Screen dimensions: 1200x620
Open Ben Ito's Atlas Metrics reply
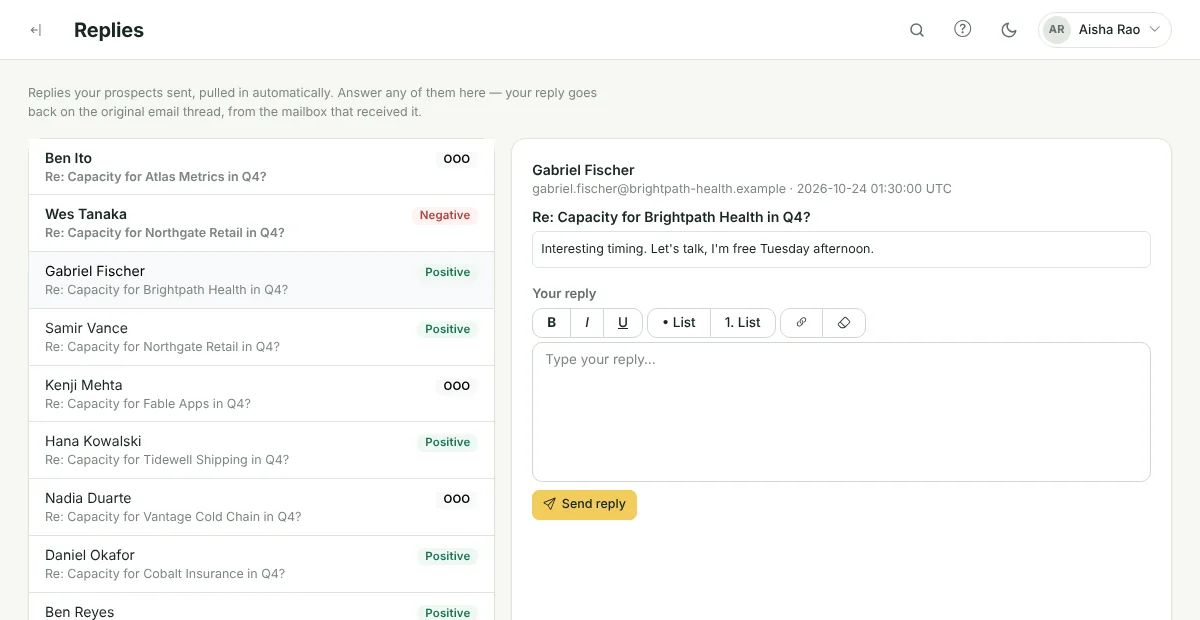[x=261, y=167]
